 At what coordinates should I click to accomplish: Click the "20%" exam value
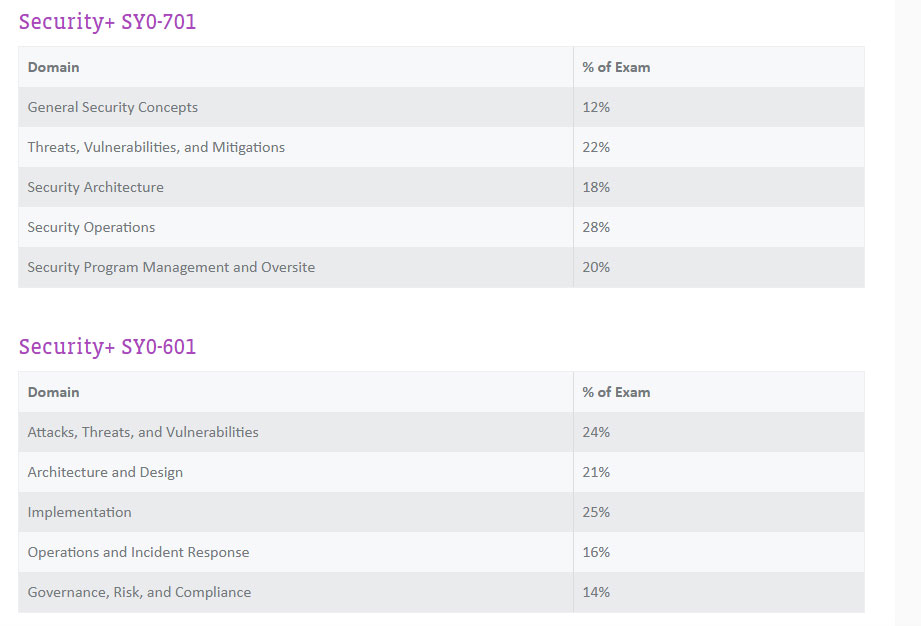pos(596,267)
